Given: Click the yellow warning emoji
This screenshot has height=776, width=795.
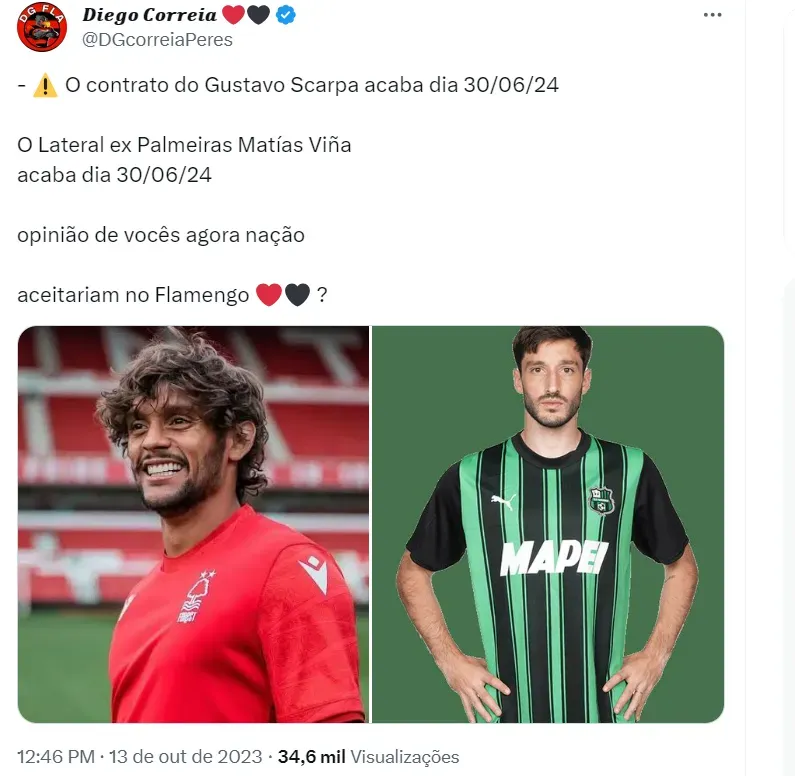Looking at the screenshot, I should pyautogui.click(x=45, y=85).
